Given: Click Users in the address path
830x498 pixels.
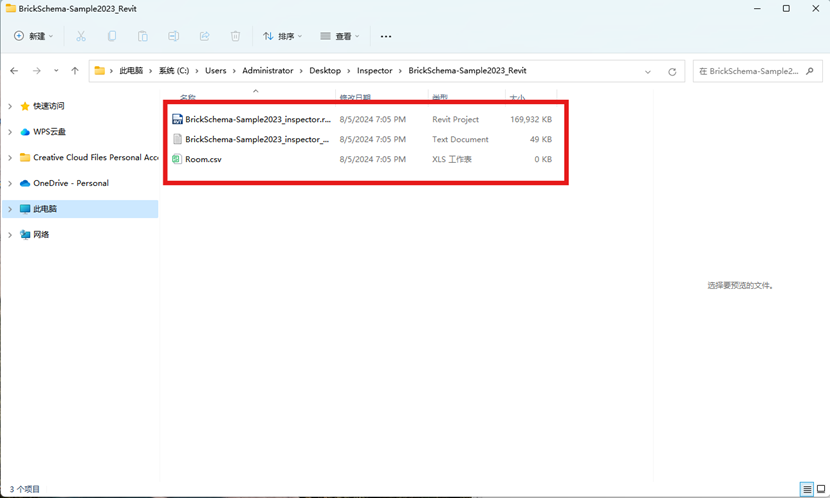Looking at the screenshot, I should coord(215,70).
